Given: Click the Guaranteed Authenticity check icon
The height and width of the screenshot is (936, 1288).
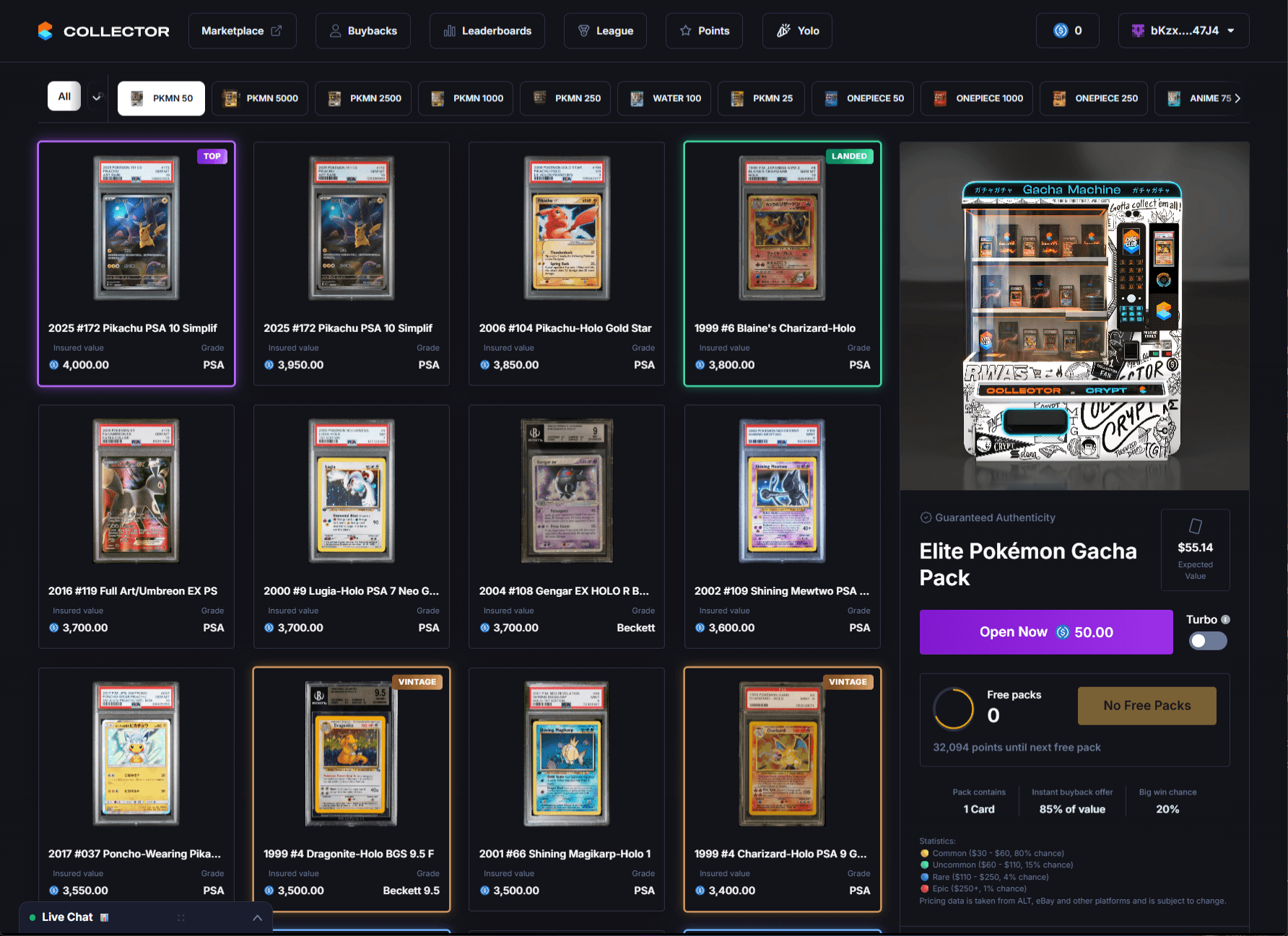Looking at the screenshot, I should pyautogui.click(x=926, y=517).
